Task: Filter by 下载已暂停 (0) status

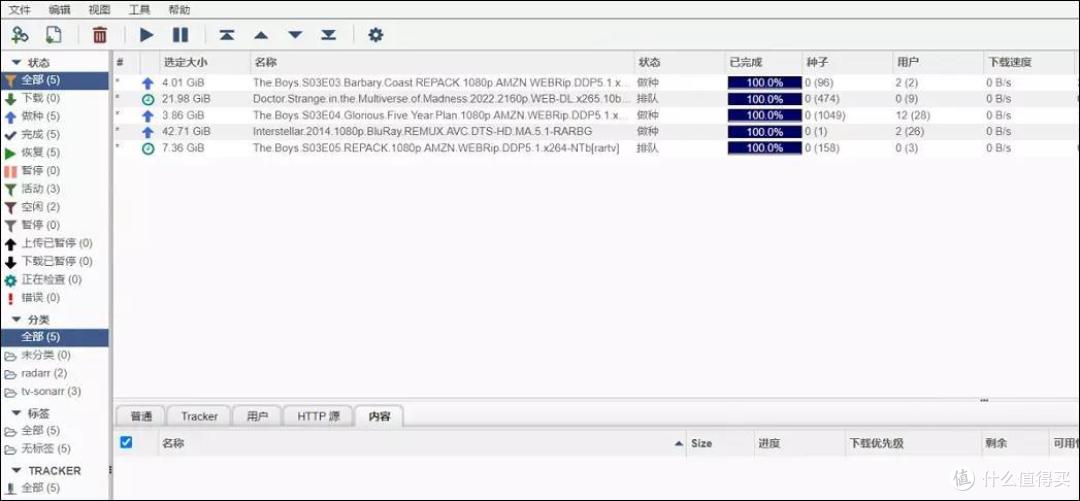Action: 54,261
